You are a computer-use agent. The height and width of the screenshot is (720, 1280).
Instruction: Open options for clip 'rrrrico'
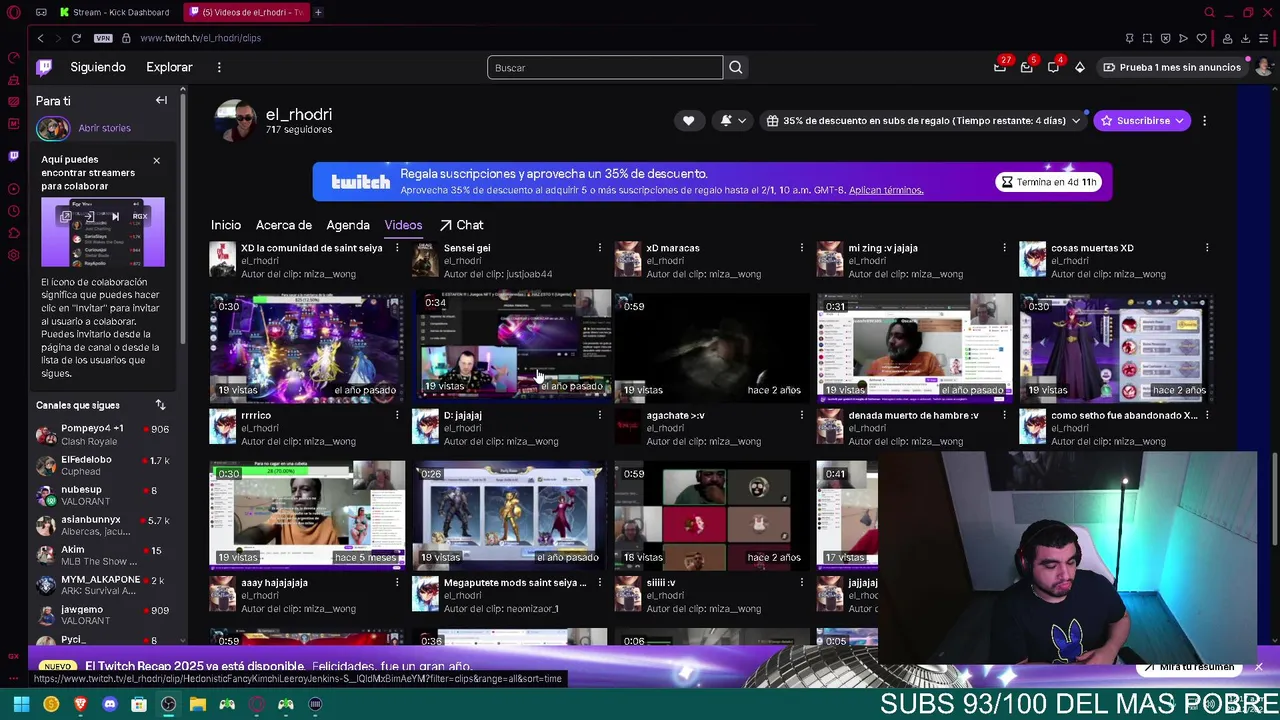(x=397, y=415)
